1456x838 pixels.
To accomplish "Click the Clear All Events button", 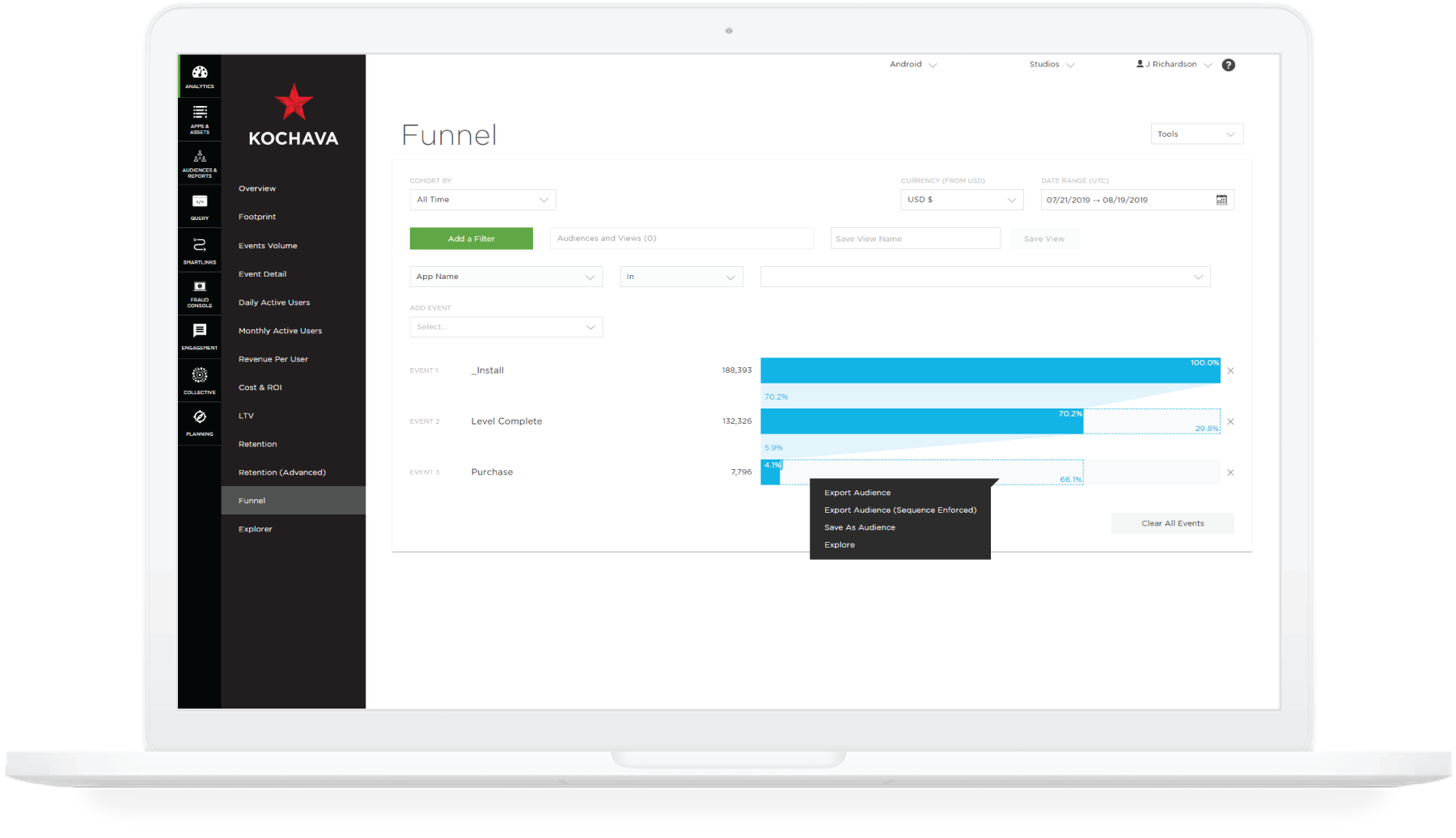I will (x=1172, y=523).
